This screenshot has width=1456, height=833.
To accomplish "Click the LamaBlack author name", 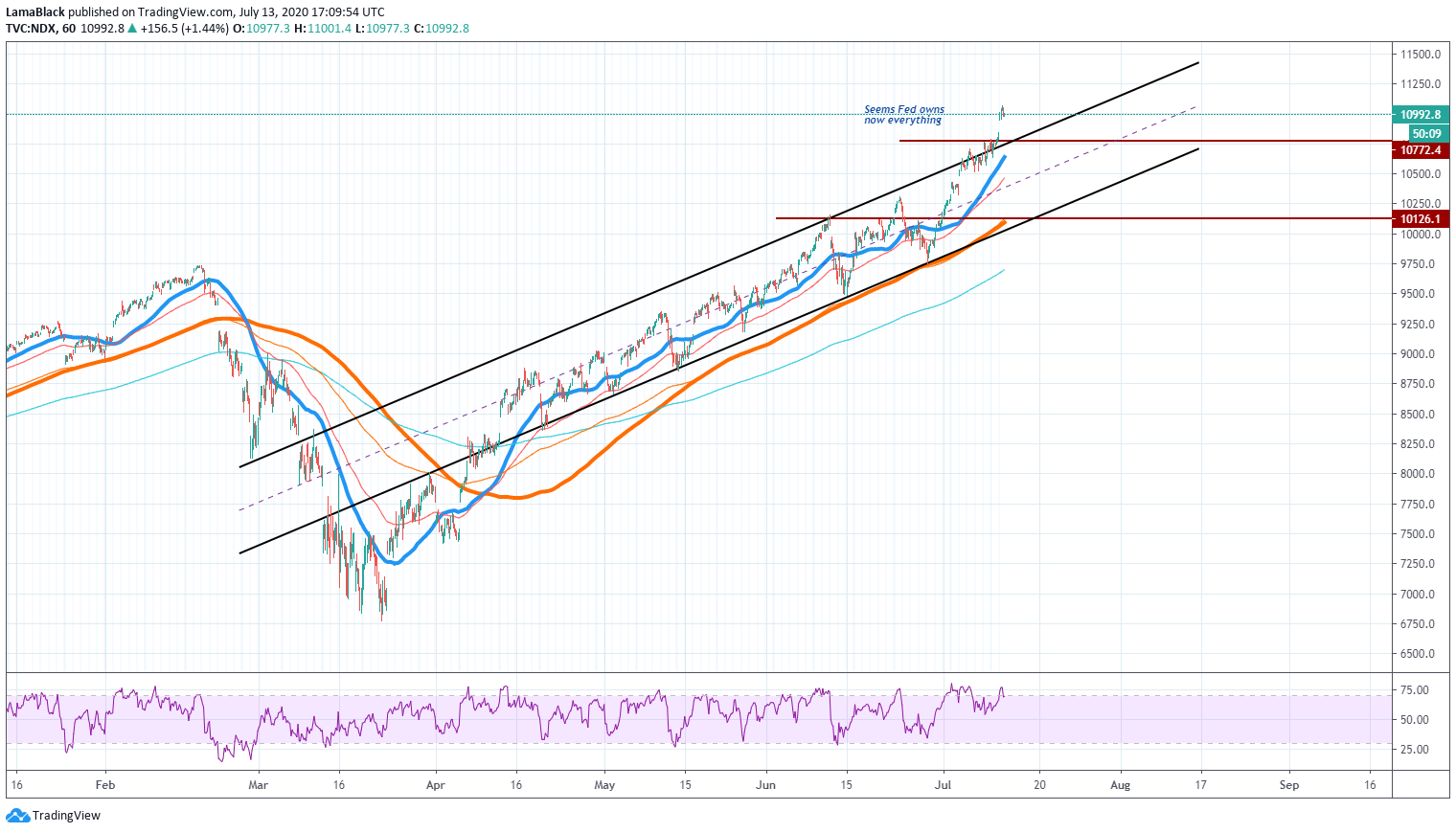I will (x=35, y=12).
